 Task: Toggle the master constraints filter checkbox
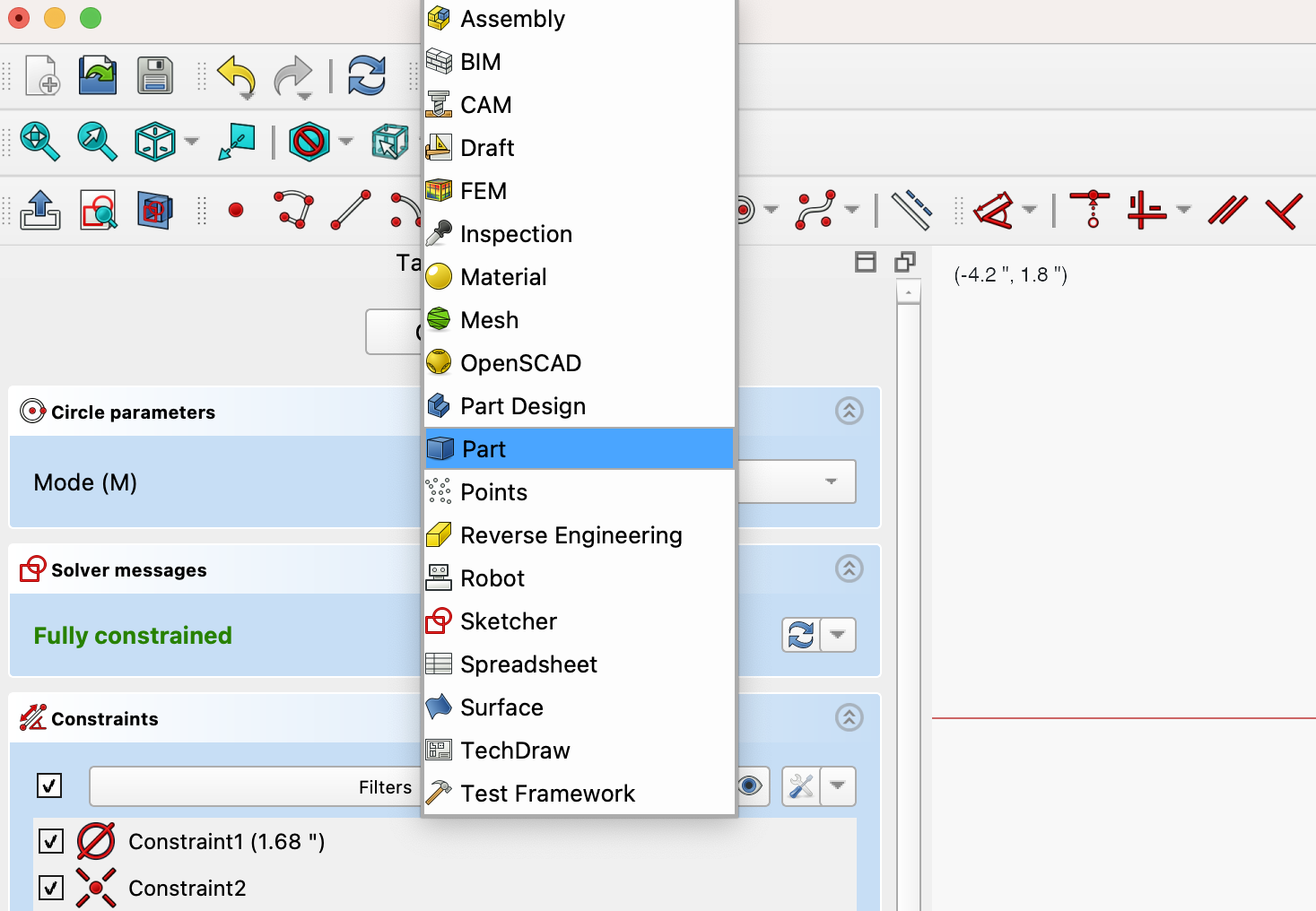[49, 785]
